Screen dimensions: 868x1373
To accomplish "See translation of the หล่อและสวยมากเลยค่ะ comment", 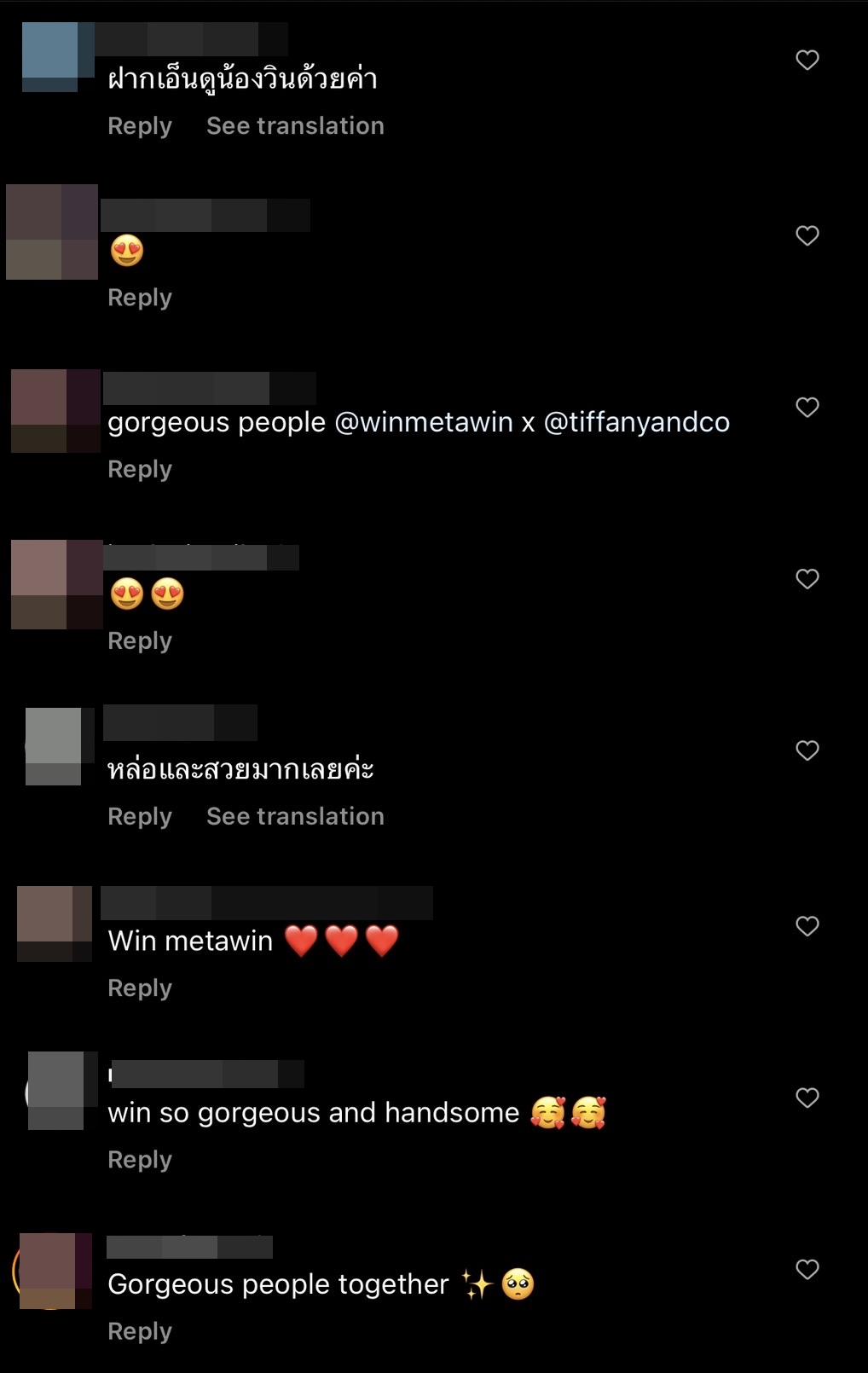I will click(x=295, y=817).
